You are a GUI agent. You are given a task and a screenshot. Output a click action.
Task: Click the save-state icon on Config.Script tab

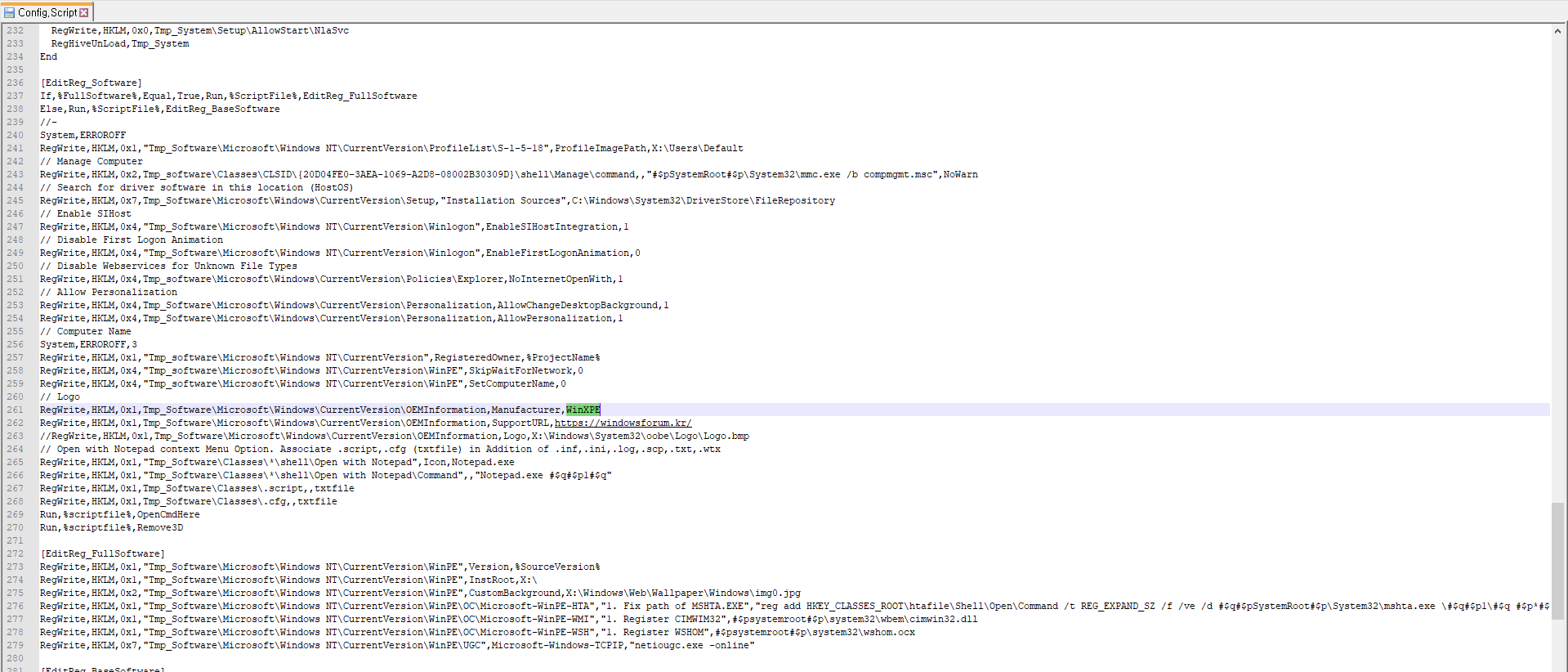pos(9,12)
